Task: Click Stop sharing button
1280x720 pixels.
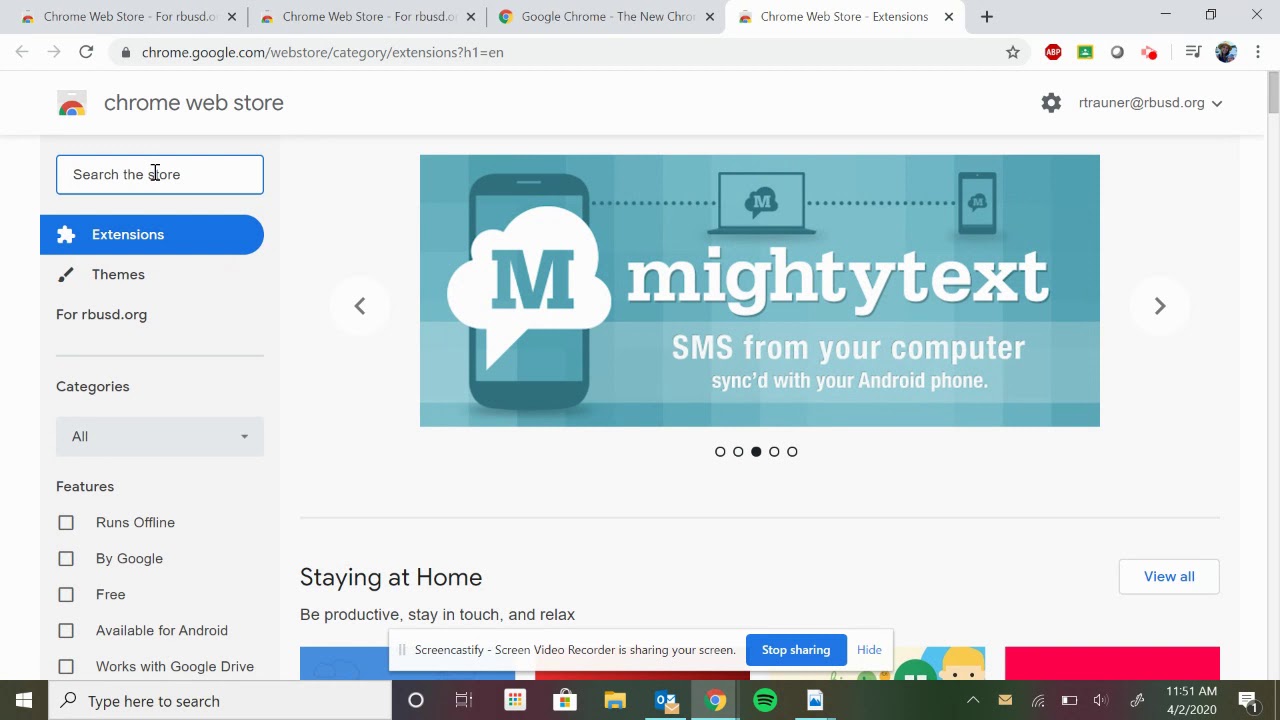Action: (x=796, y=650)
